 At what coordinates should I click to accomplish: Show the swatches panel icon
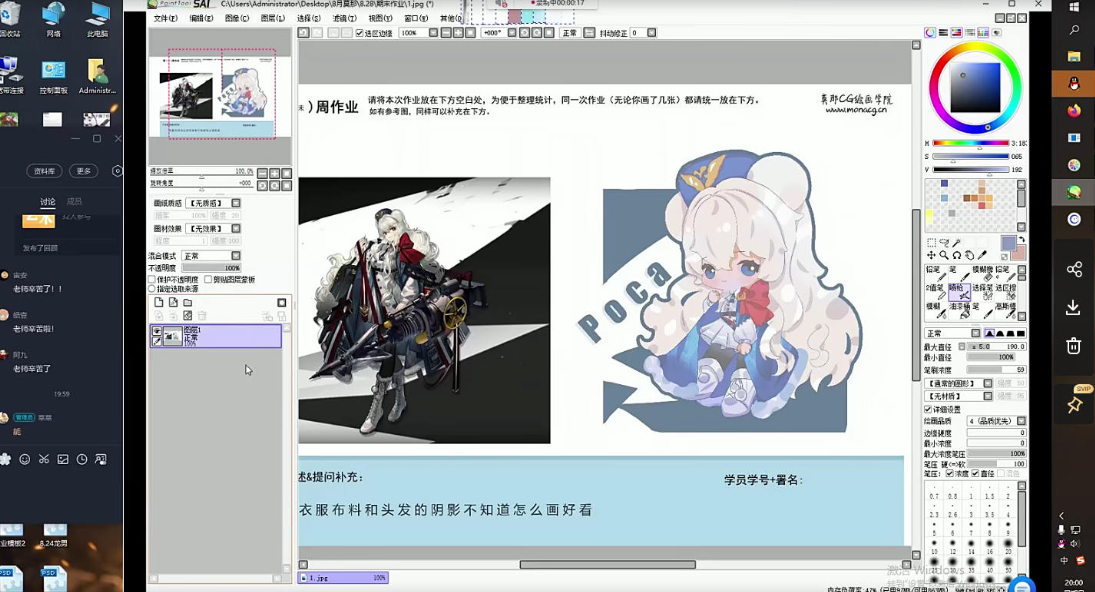[x=983, y=33]
